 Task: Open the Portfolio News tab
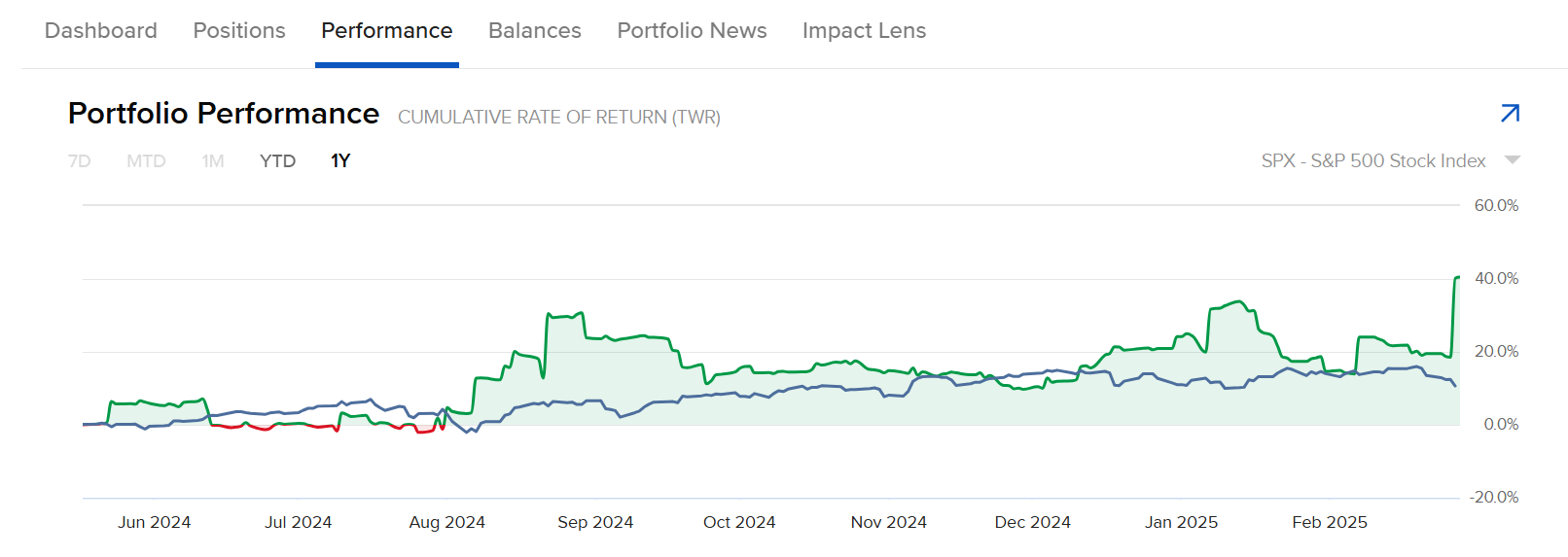pyautogui.click(x=692, y=31)
